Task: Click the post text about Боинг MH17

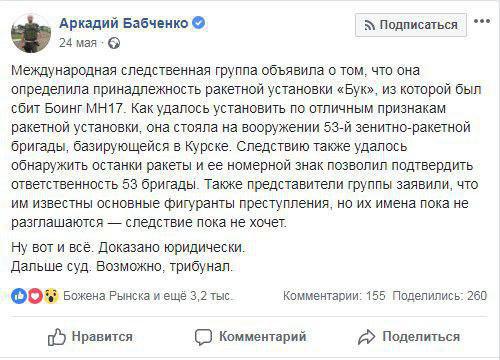Action: click(x=247, y=147)
